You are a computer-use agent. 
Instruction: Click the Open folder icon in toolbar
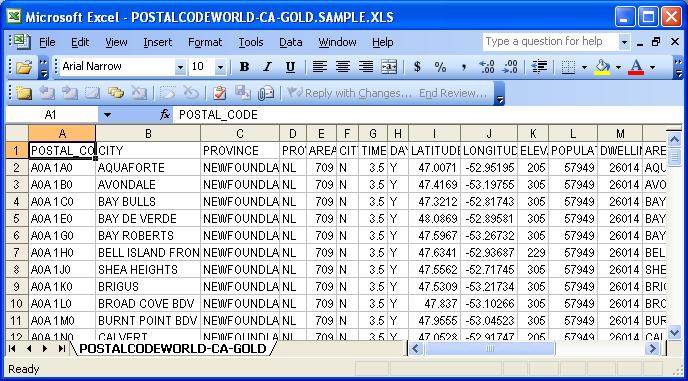(24, 67)
